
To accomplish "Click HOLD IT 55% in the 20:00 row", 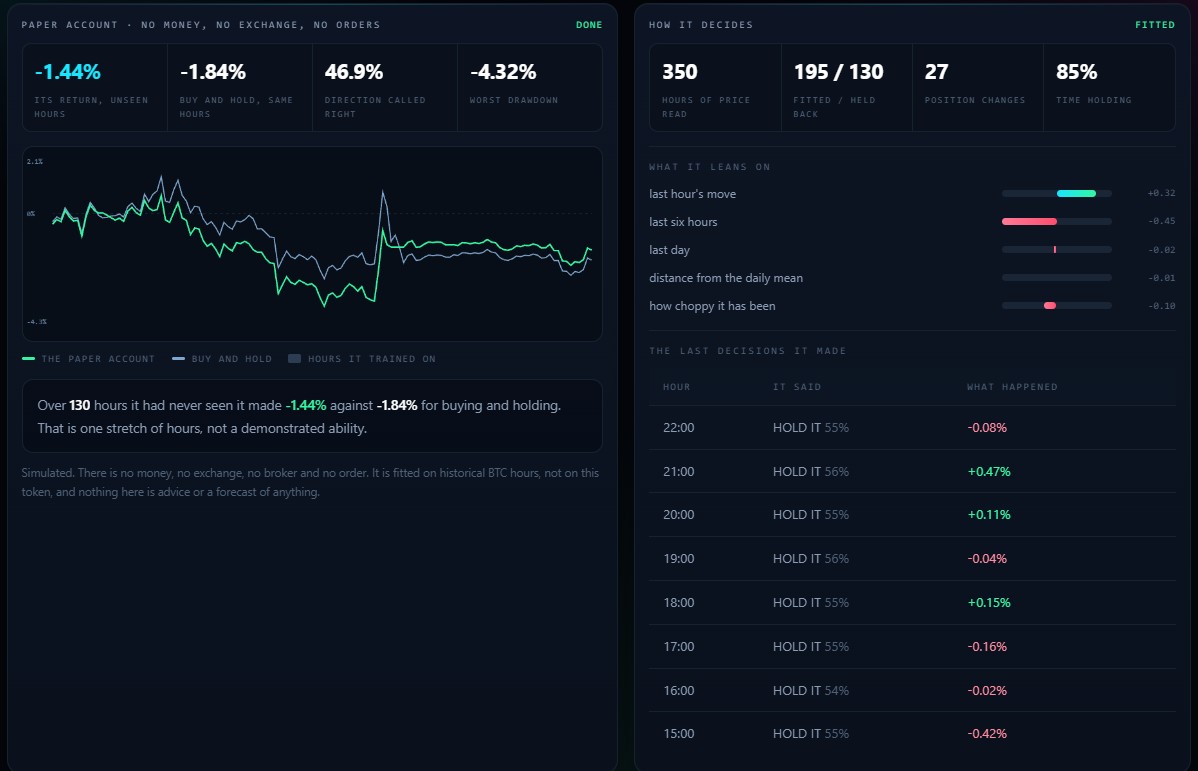I will click(811, 515).
